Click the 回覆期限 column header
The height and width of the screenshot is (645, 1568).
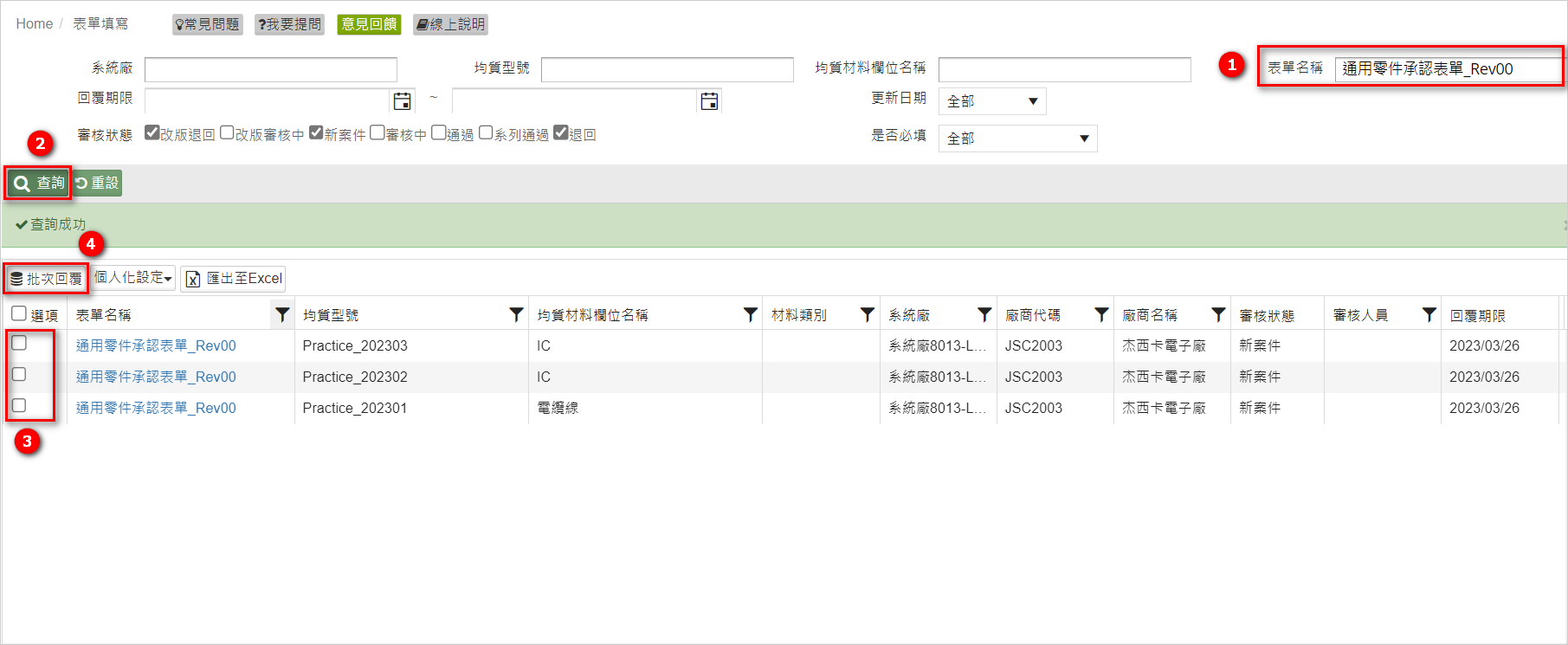point(1478,316)
